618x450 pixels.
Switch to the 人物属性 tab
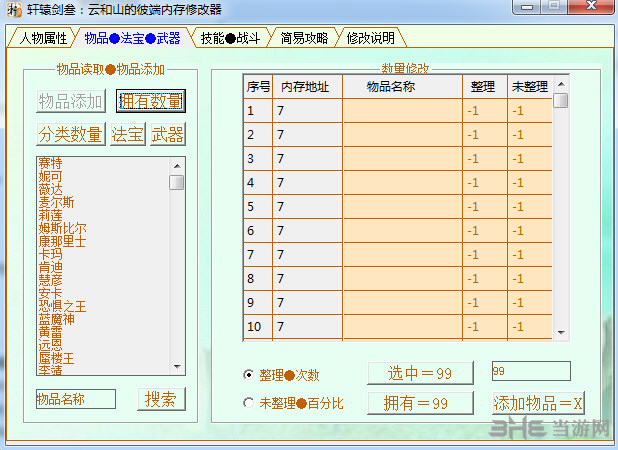[41, 38]
